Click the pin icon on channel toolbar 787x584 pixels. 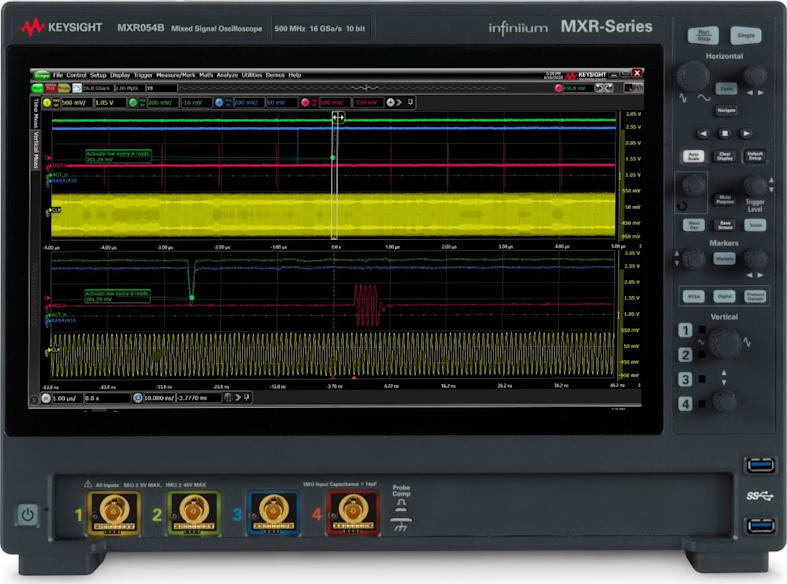tap(410, 102)
